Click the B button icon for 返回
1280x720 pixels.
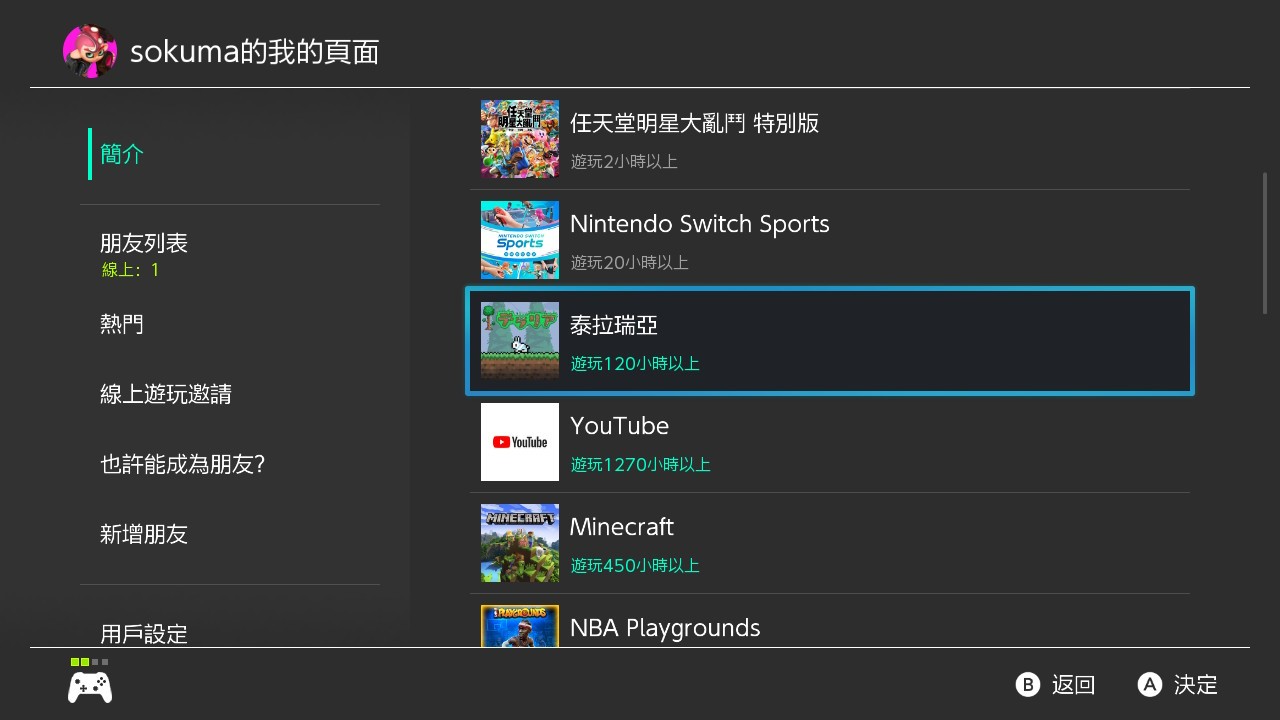point(1028,685)
